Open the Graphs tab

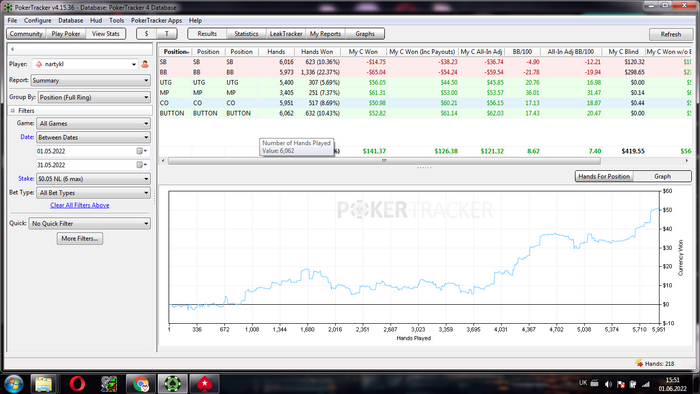[365, 33]
